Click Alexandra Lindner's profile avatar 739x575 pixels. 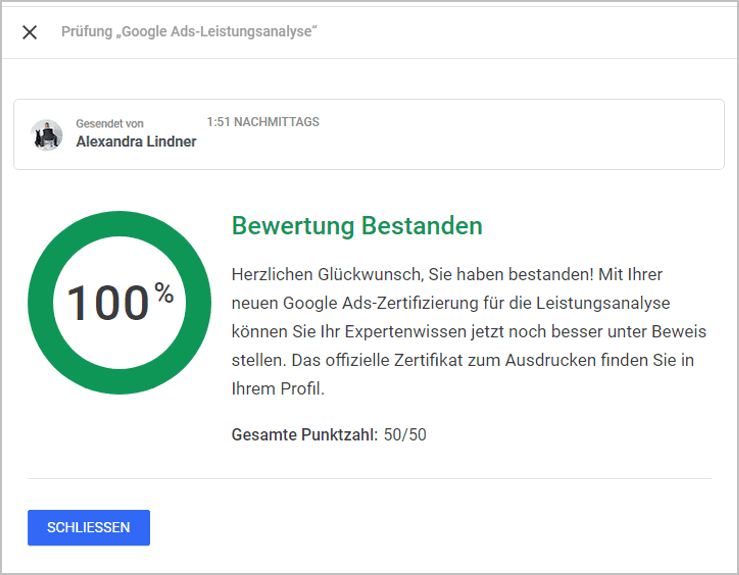coord(47,135)
